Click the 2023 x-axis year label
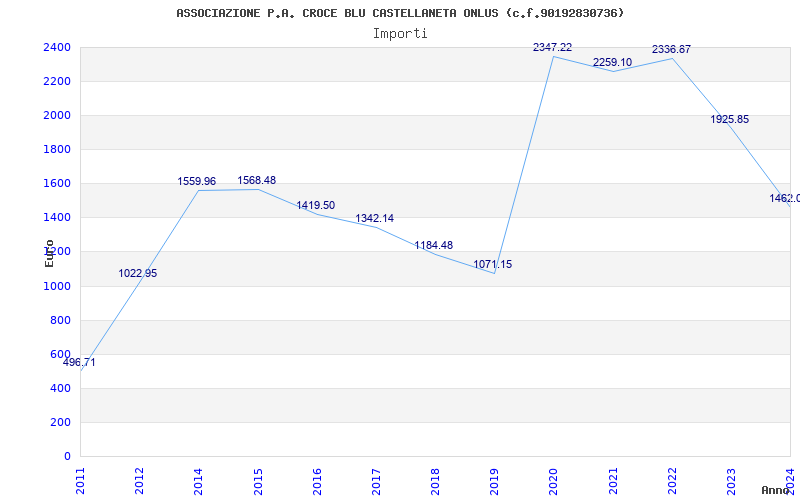The width and height of the screenshot is (800, 500). (732, 481)
